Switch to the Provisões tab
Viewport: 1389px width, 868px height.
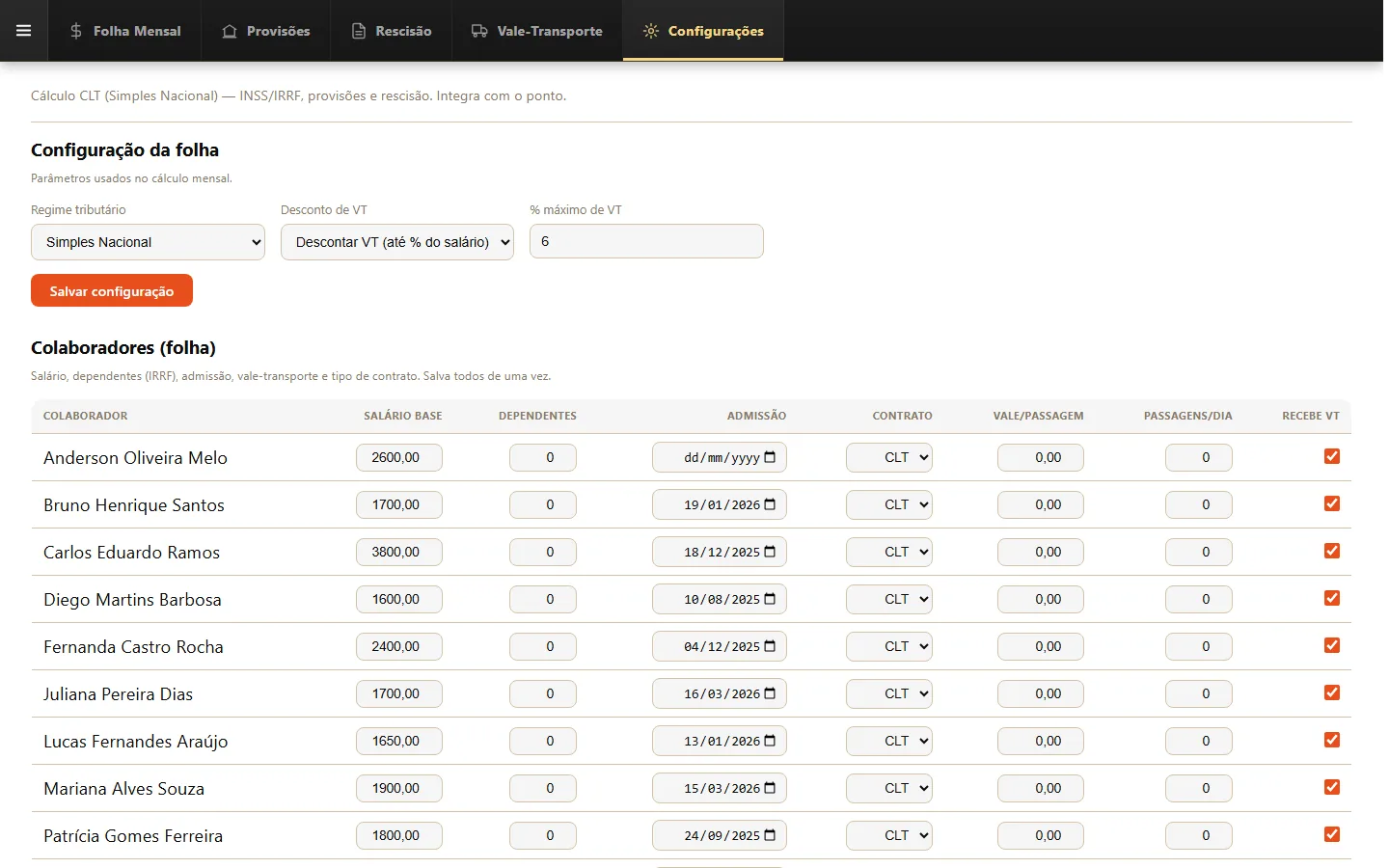point(266,31)
